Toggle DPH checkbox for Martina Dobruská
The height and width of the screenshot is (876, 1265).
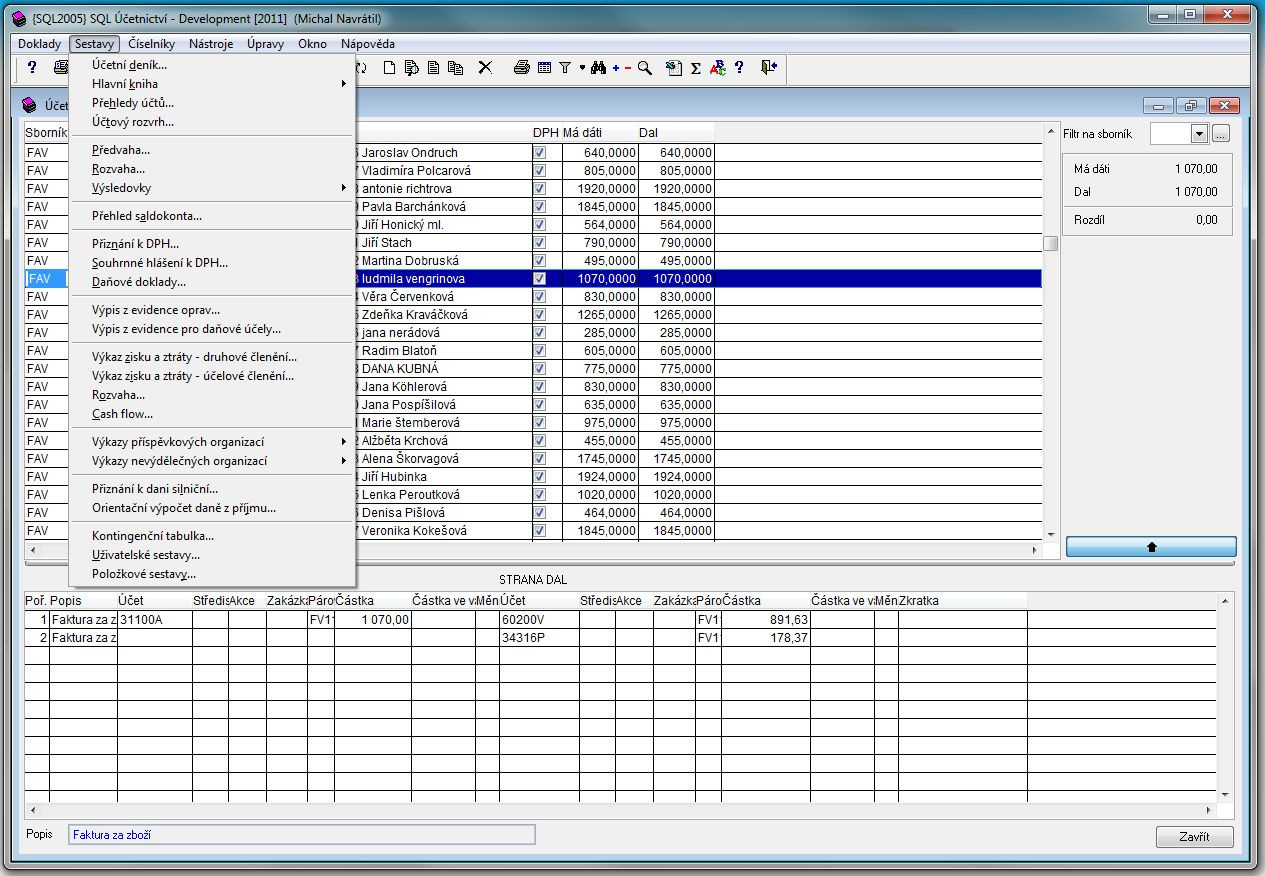click(x=540, y=261)
